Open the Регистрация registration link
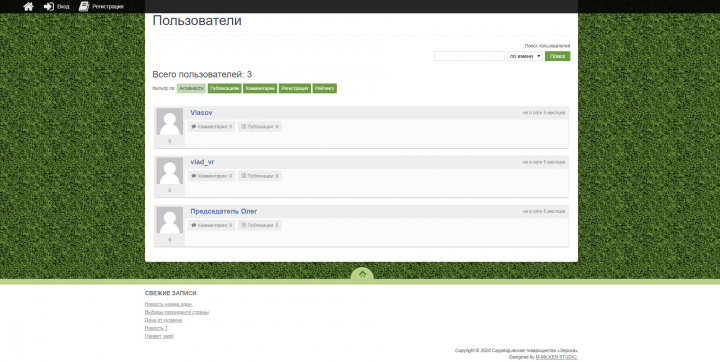This screenshot has height=362, width=720. (x=101, y=6)
